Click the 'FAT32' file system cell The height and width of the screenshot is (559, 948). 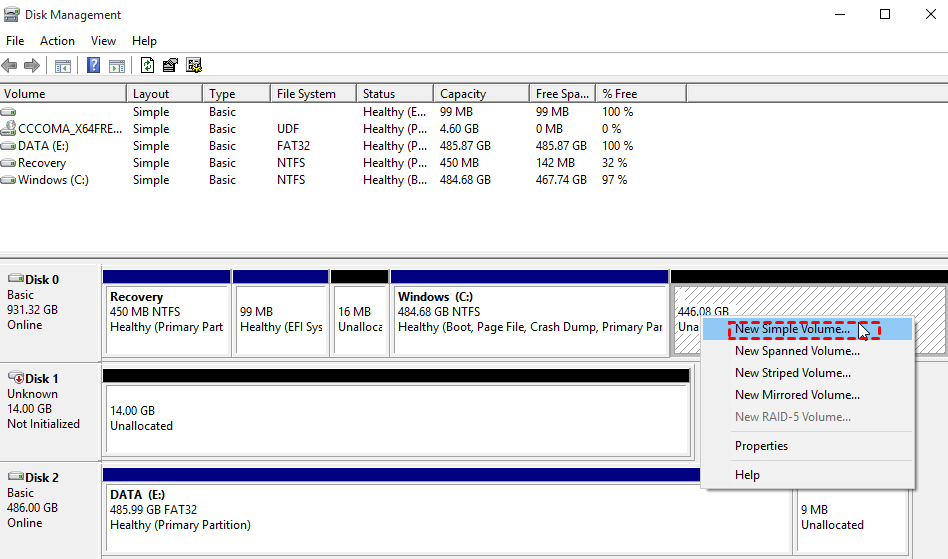(293, 146)
